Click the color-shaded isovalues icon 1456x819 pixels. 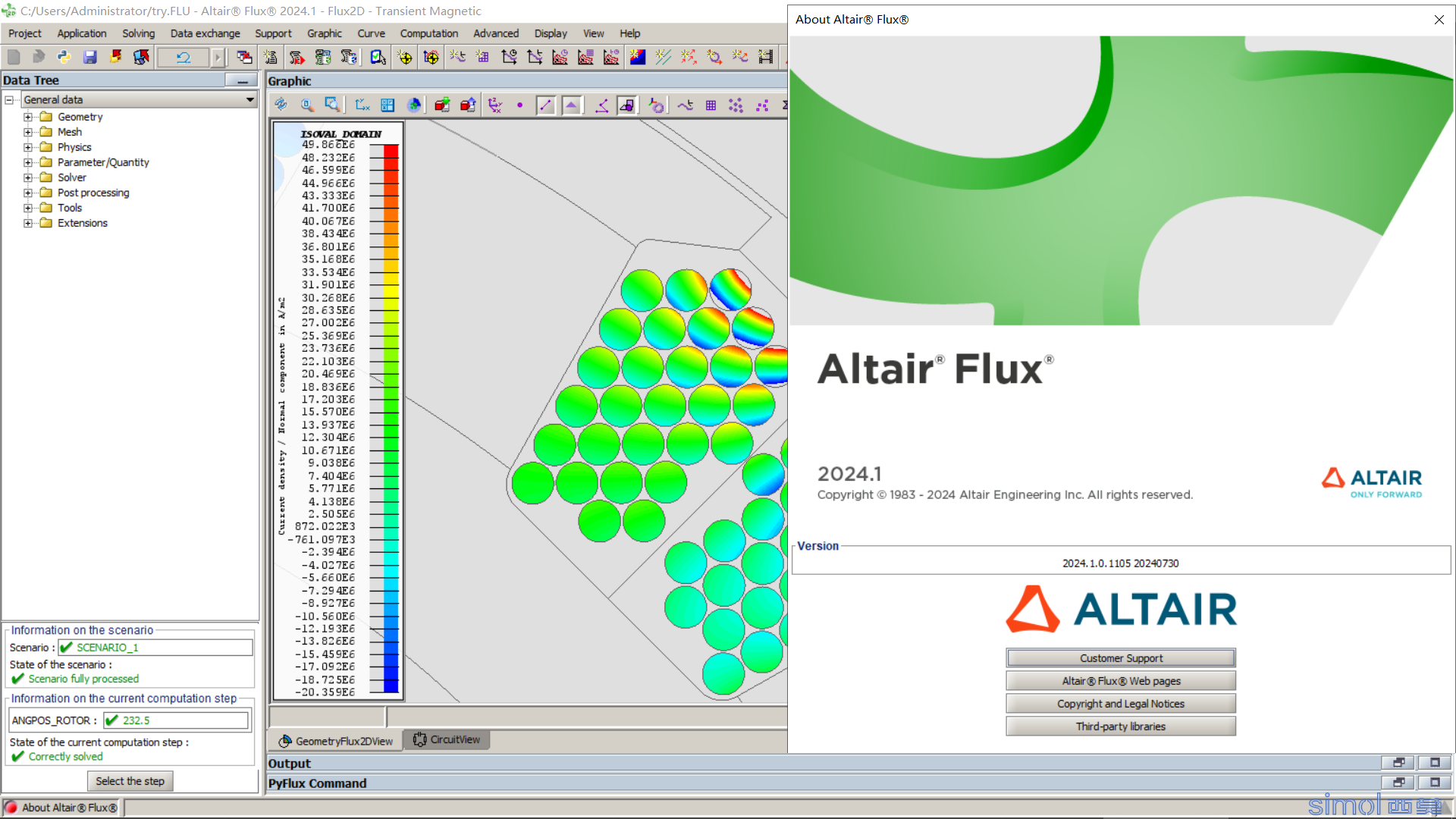tap(638, 57)
